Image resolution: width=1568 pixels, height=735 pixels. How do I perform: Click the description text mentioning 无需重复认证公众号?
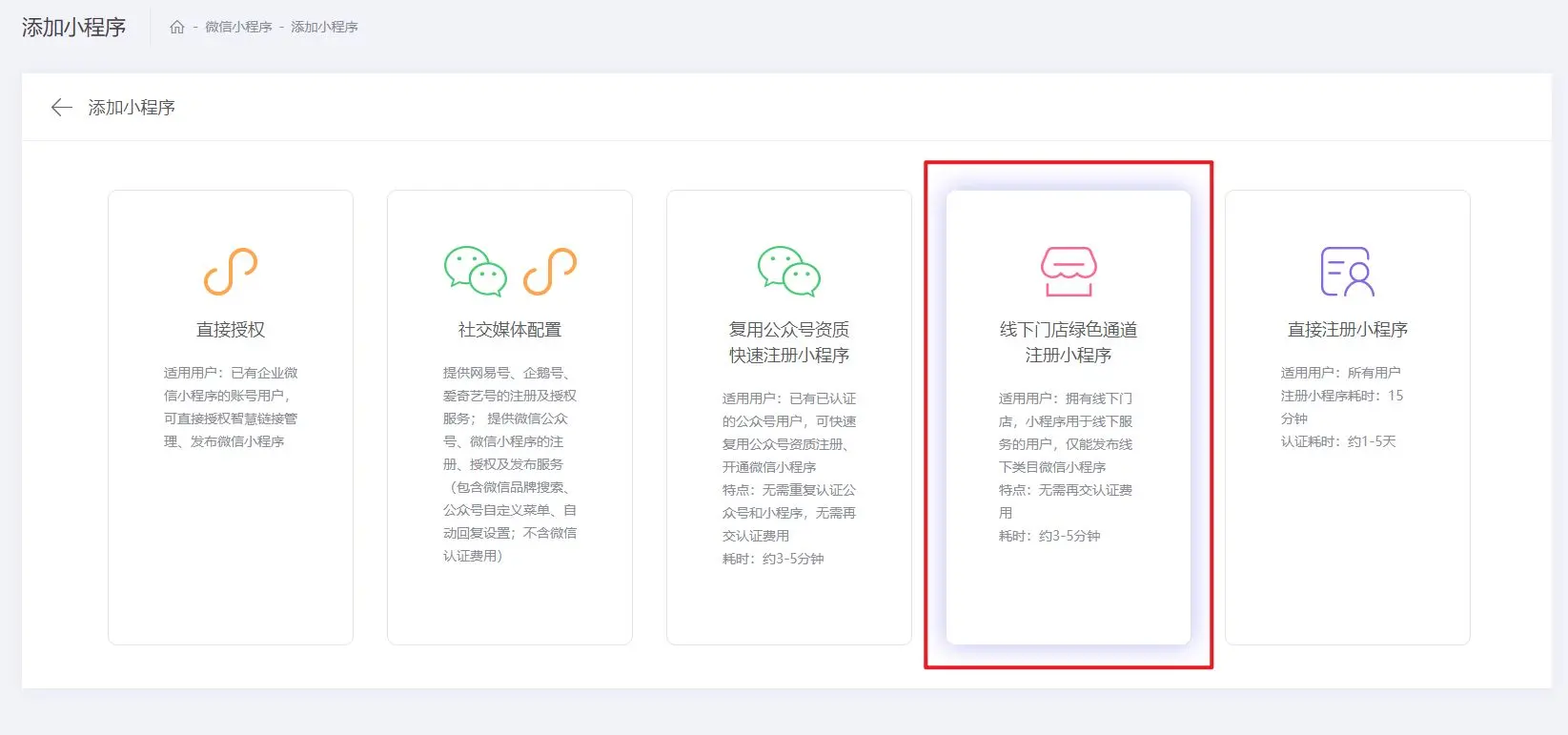click(789, 501)
